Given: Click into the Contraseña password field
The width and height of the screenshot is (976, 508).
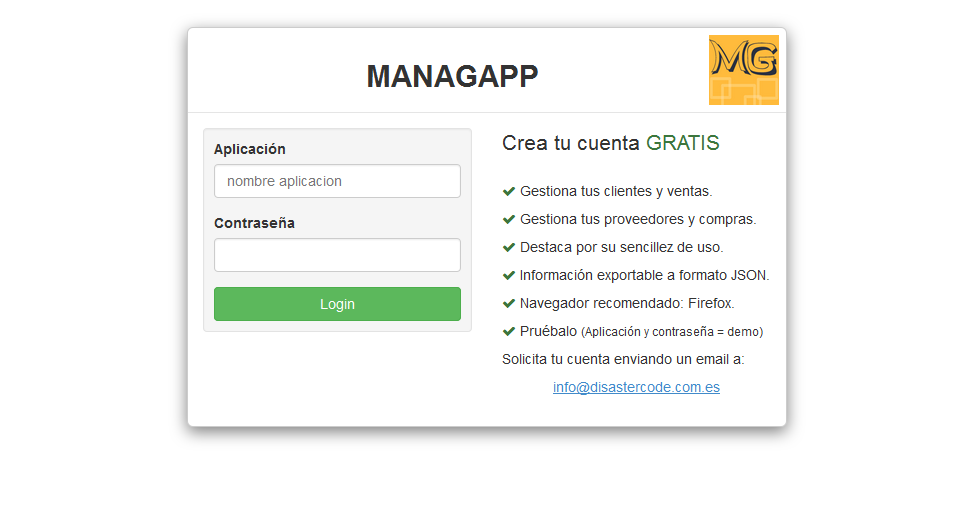Looking at the screenshot, I should [x=337, y=255].
